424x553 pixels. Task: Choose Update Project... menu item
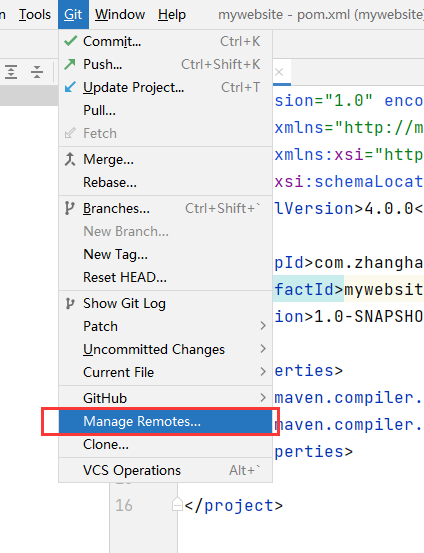pyautogui.click(x=165, y=87)
